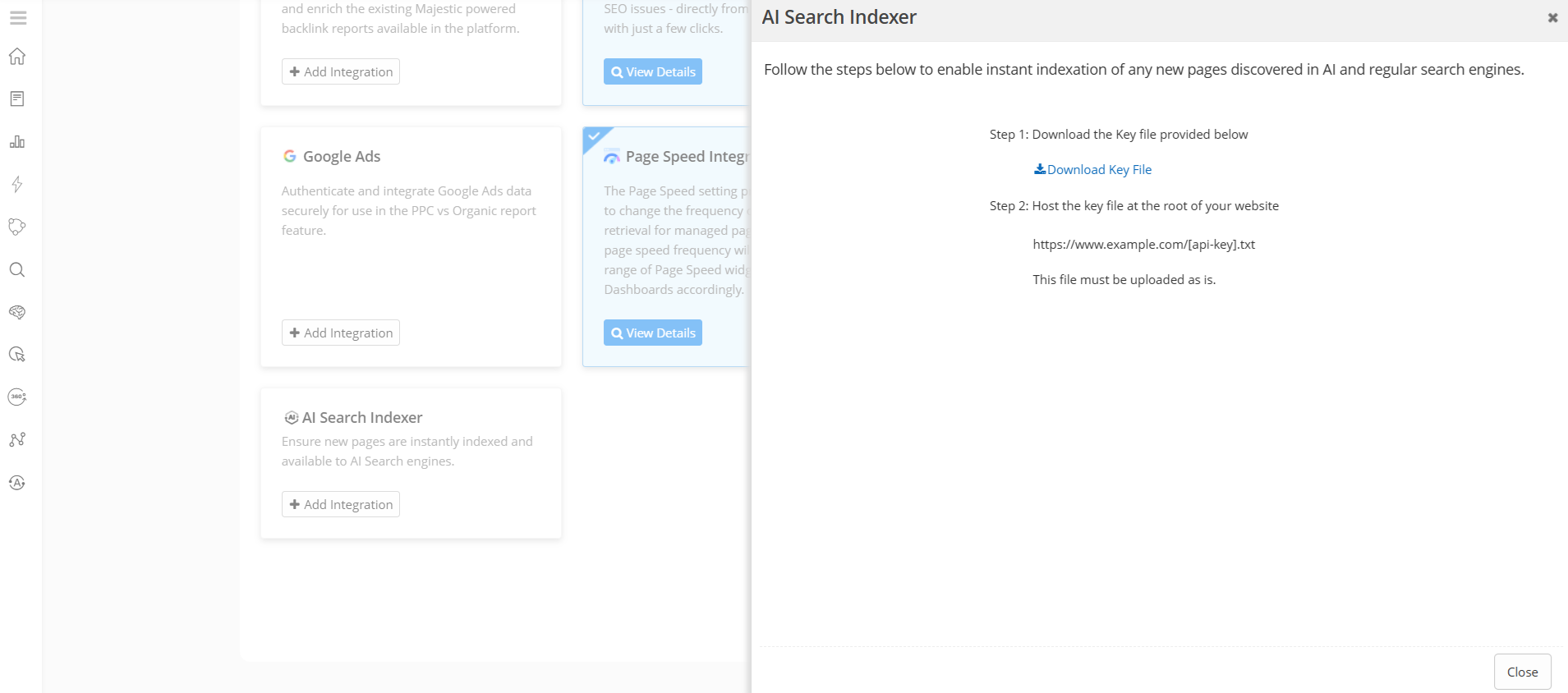The image size is (1568, 693).
Task: Dismiss the AI Search Indexer panel with X
Action: (1552, 17)
